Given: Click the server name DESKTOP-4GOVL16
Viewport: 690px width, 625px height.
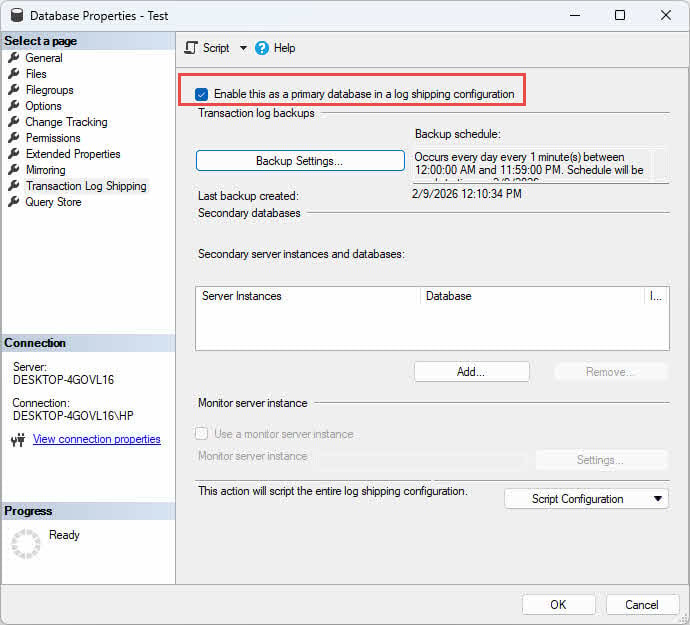Looking at the screenshot, I should [x=63, y=380].
